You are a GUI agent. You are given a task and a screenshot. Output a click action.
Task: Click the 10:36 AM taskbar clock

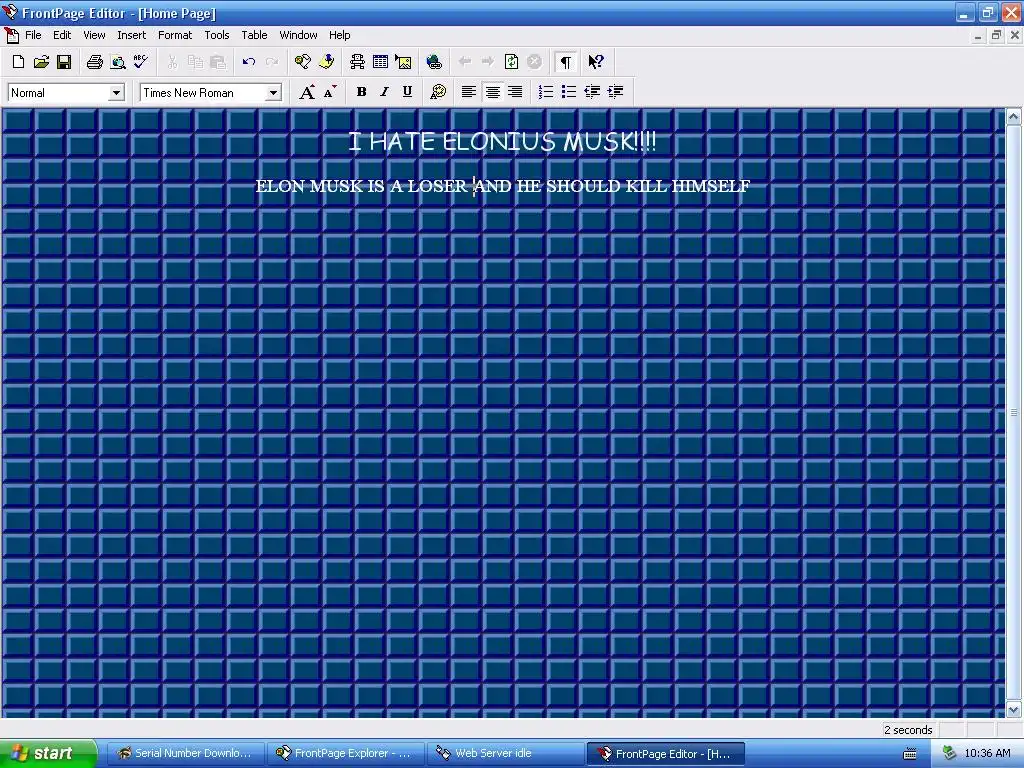pos(987,753)
